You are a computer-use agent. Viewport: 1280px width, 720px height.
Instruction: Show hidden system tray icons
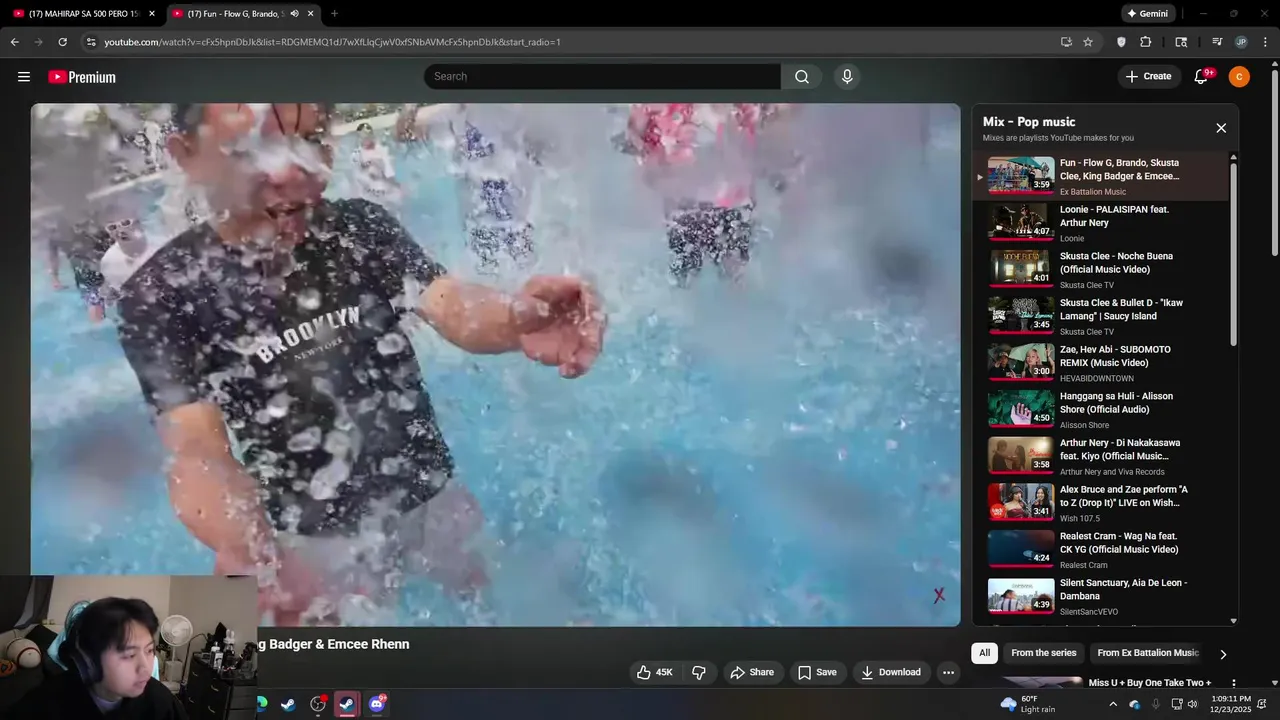[x=1113, y=704]
